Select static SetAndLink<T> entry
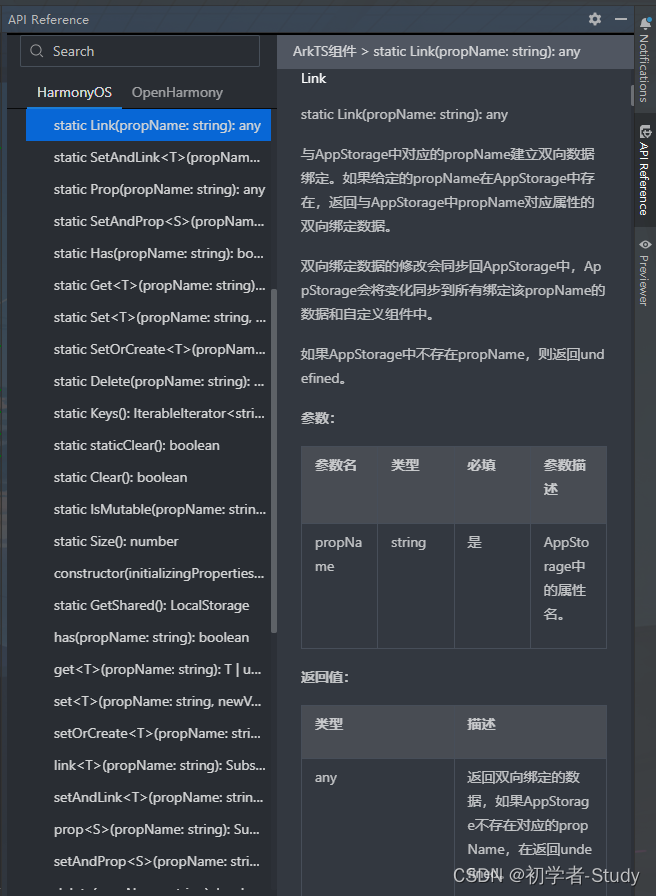The height and width of the screenshot is (896, 656). 149,157
